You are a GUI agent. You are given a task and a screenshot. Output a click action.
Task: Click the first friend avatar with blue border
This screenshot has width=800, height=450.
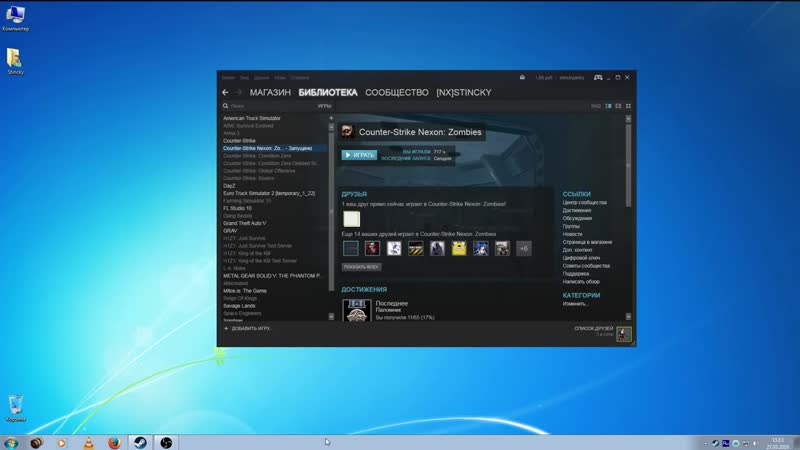pyautogui.click(x=351, y=248)
